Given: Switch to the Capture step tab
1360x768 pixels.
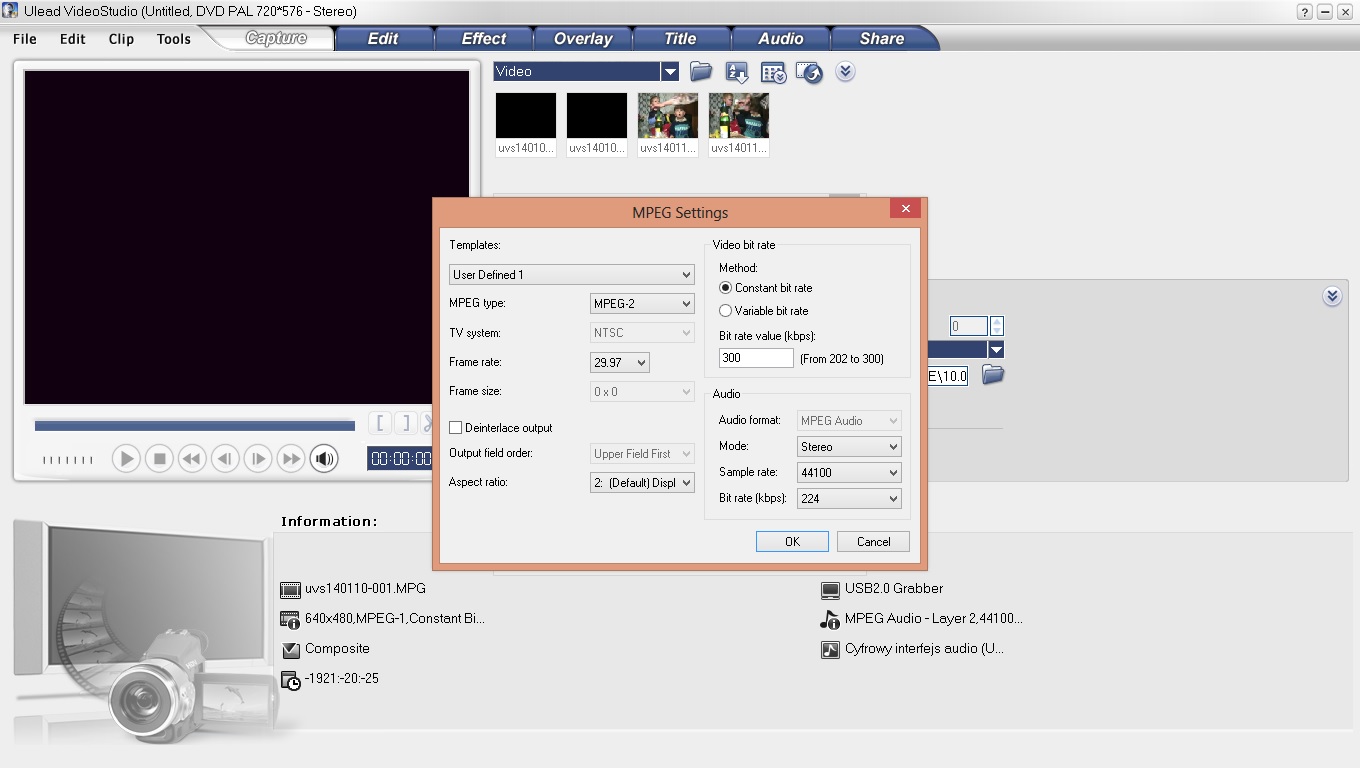Looking at the screenshot, I should click(276, 38).
